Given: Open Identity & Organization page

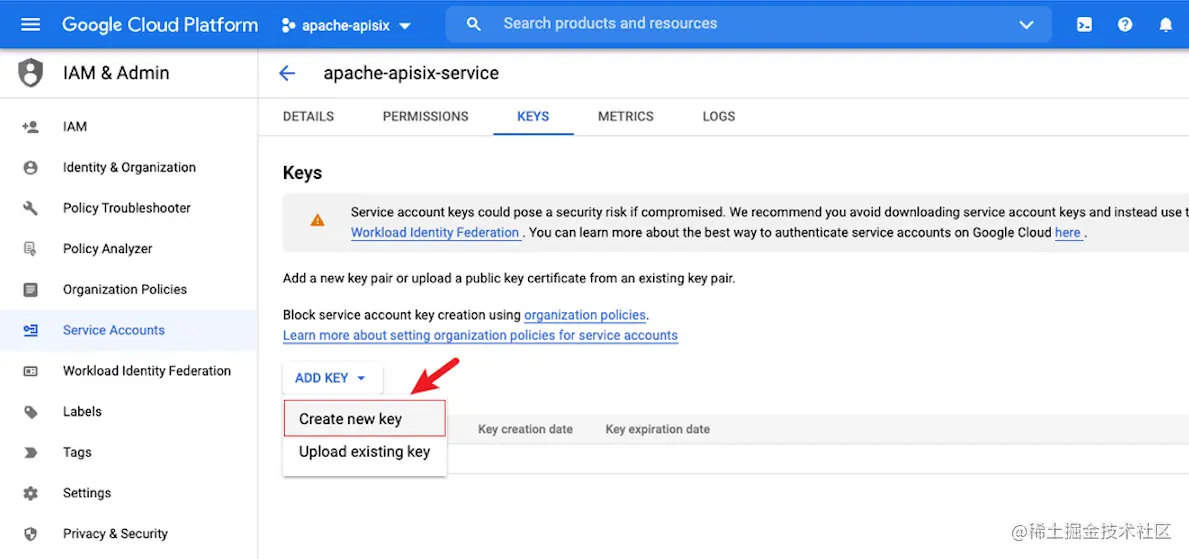Looking at the screenshot, I should pos(129,168).
